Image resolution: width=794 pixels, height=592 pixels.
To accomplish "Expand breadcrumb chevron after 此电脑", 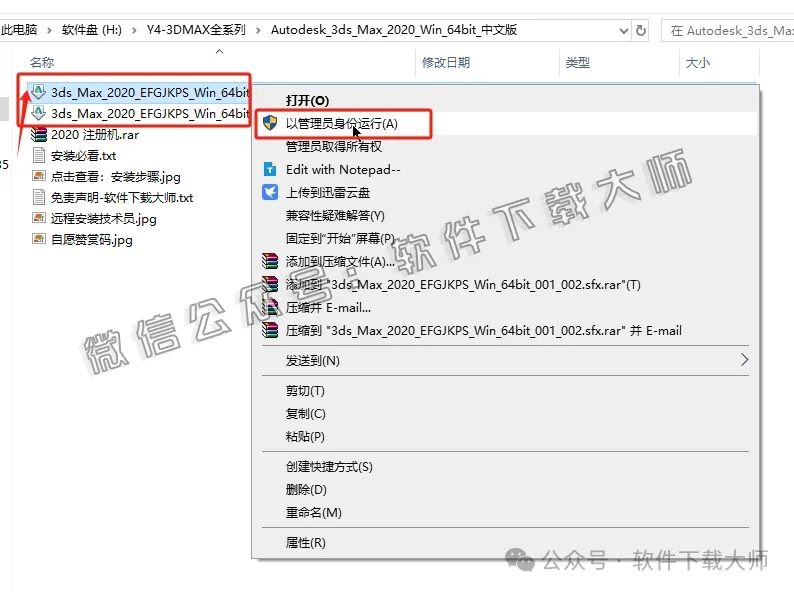I will [49, 30].
